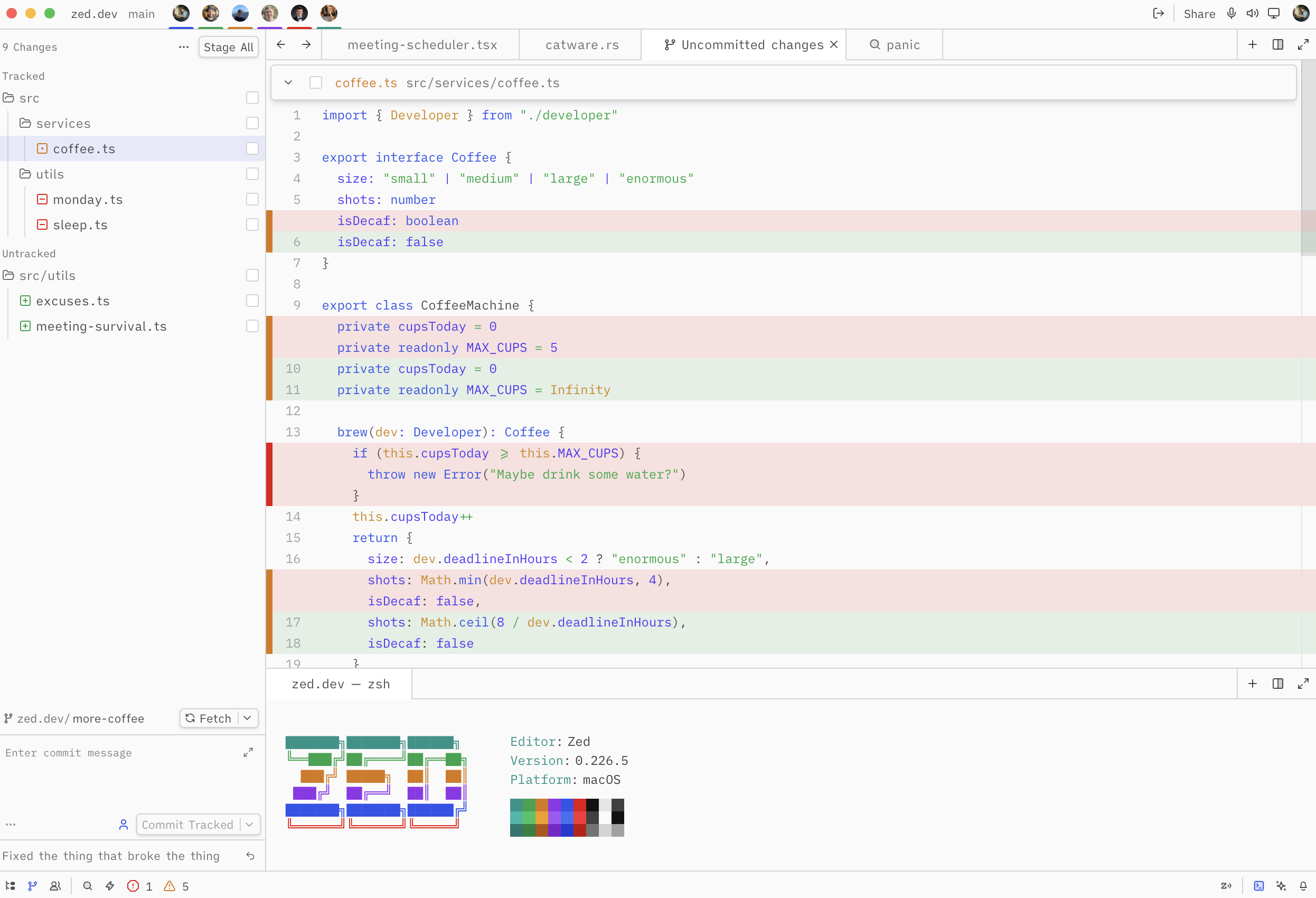Stage coffee.ts in the changes list
1316x898 pixels.
pos(252,148)
